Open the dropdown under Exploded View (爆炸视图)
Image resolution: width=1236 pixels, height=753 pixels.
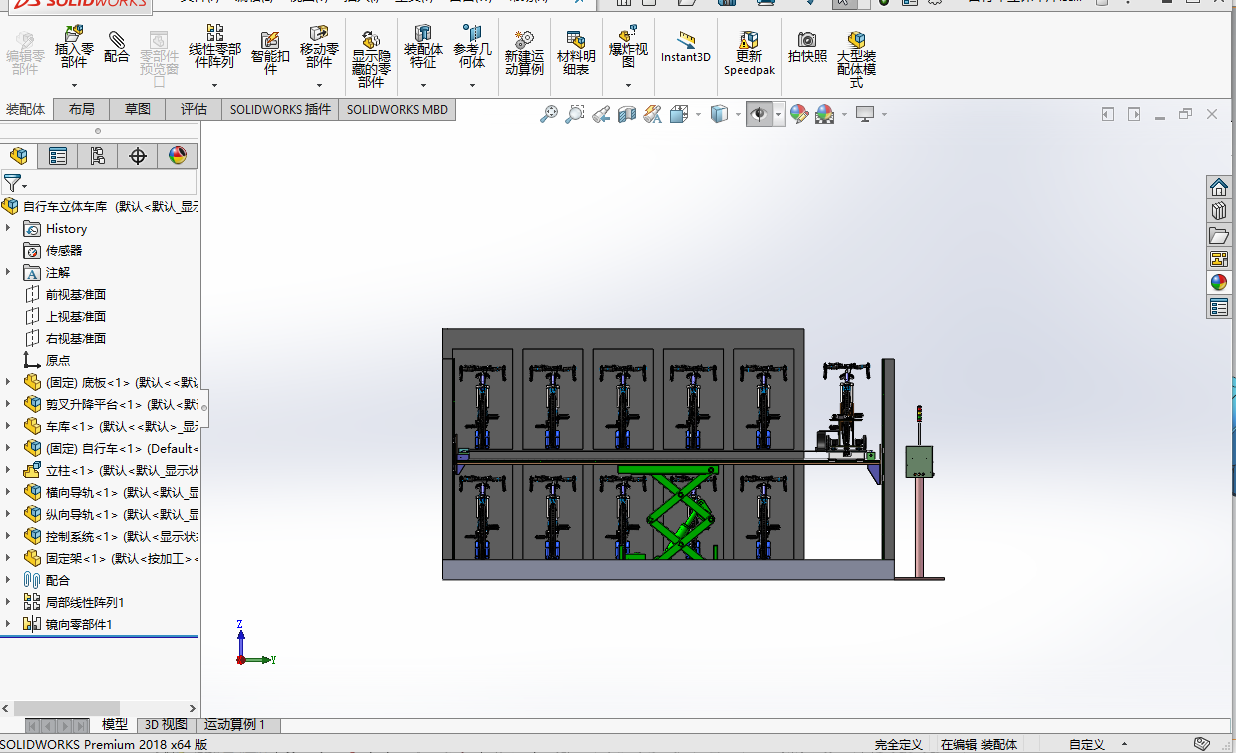(x=628, y=85)
